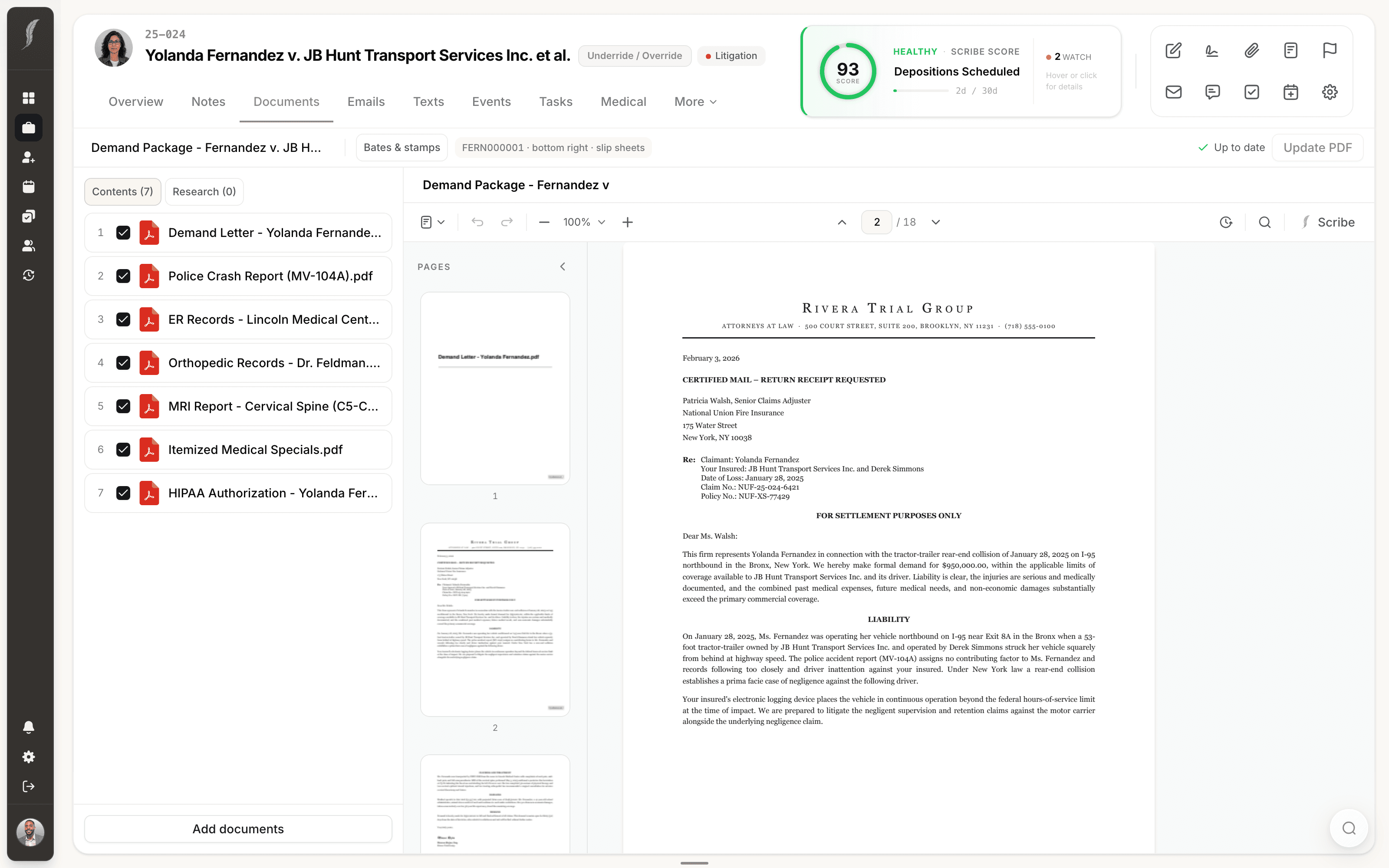Switch to the Notes tab

click(x=208, y=102)
